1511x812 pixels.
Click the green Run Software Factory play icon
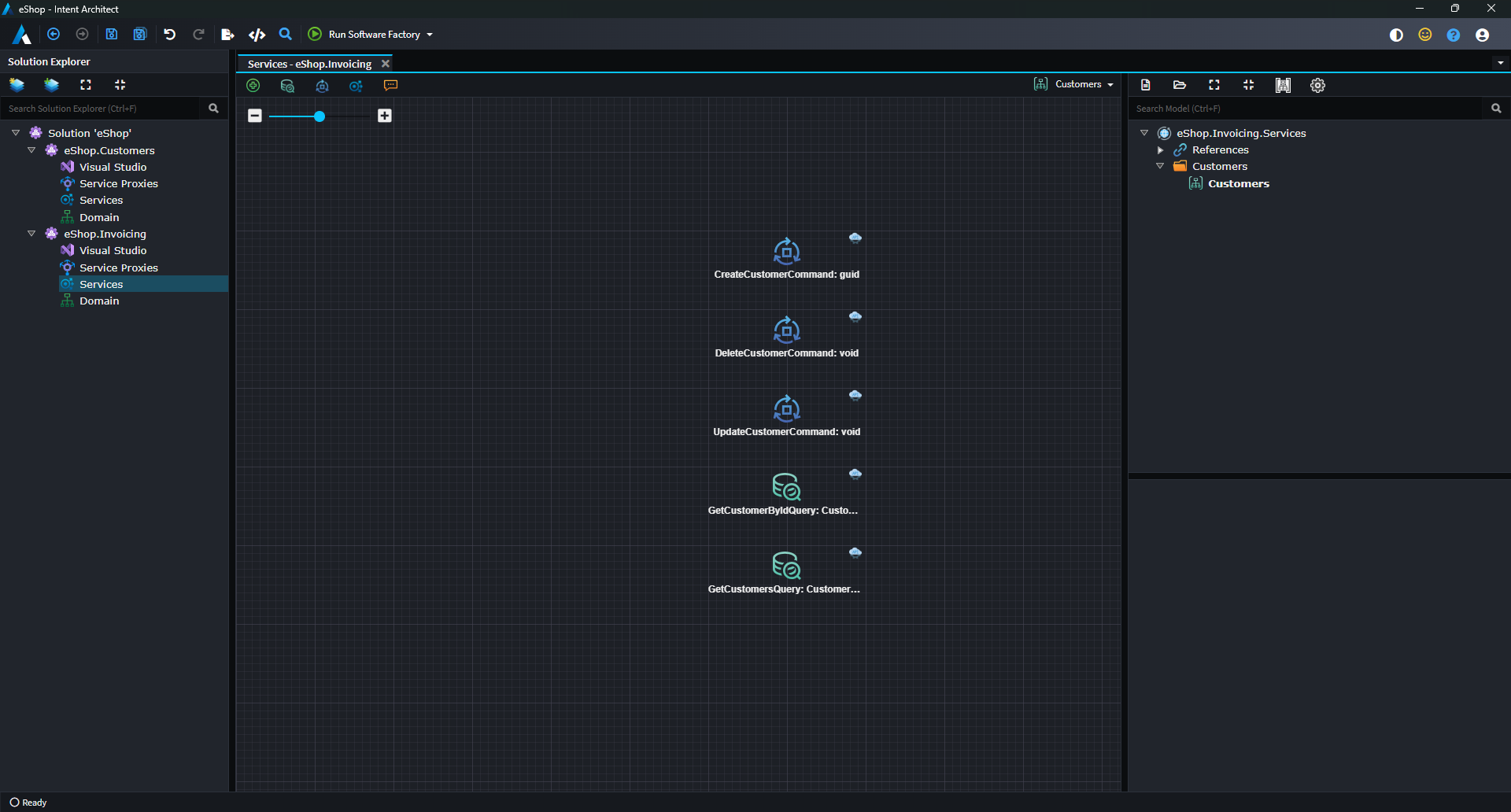(x=315, y=34)
